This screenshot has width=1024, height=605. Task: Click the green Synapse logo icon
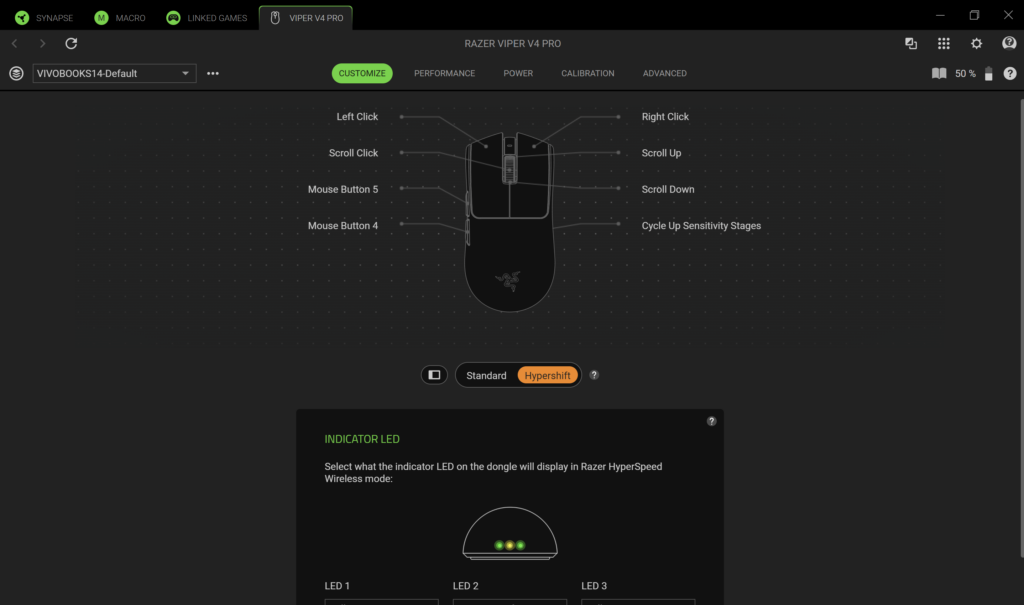click(x=22, y=18)
